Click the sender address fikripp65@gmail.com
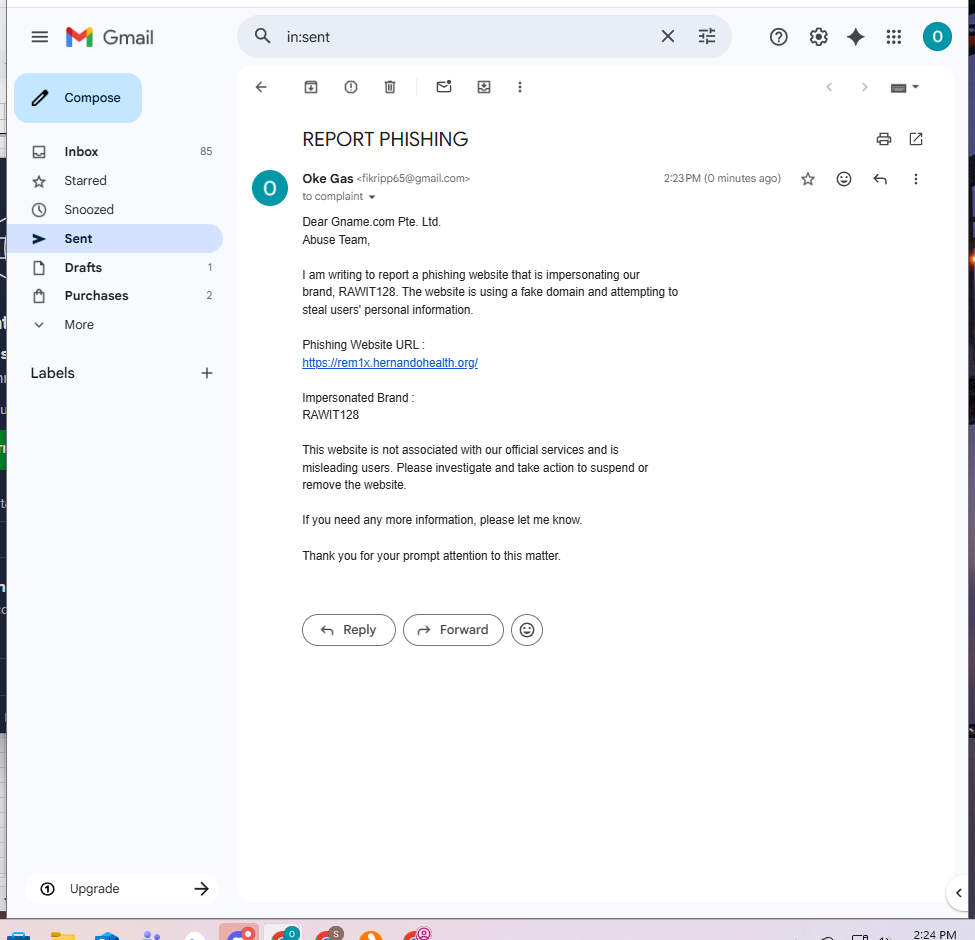The image size is (975, 940). coord(414,178)
